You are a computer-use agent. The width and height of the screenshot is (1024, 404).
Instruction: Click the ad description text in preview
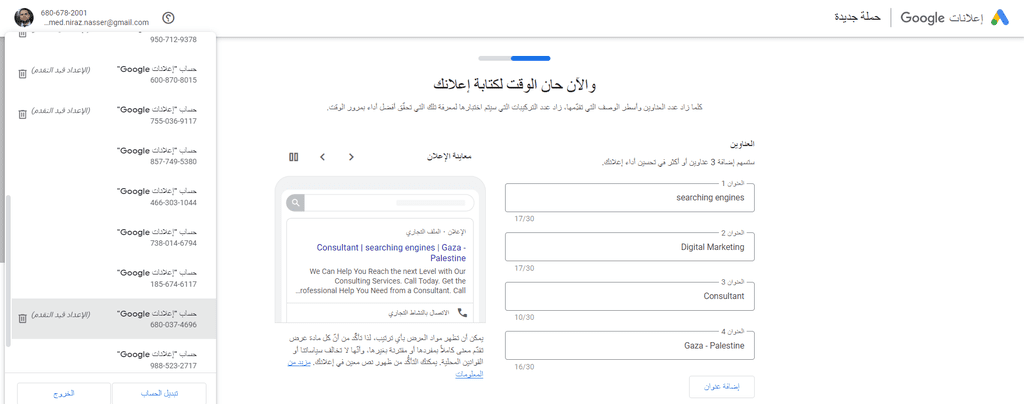[382, 280]
